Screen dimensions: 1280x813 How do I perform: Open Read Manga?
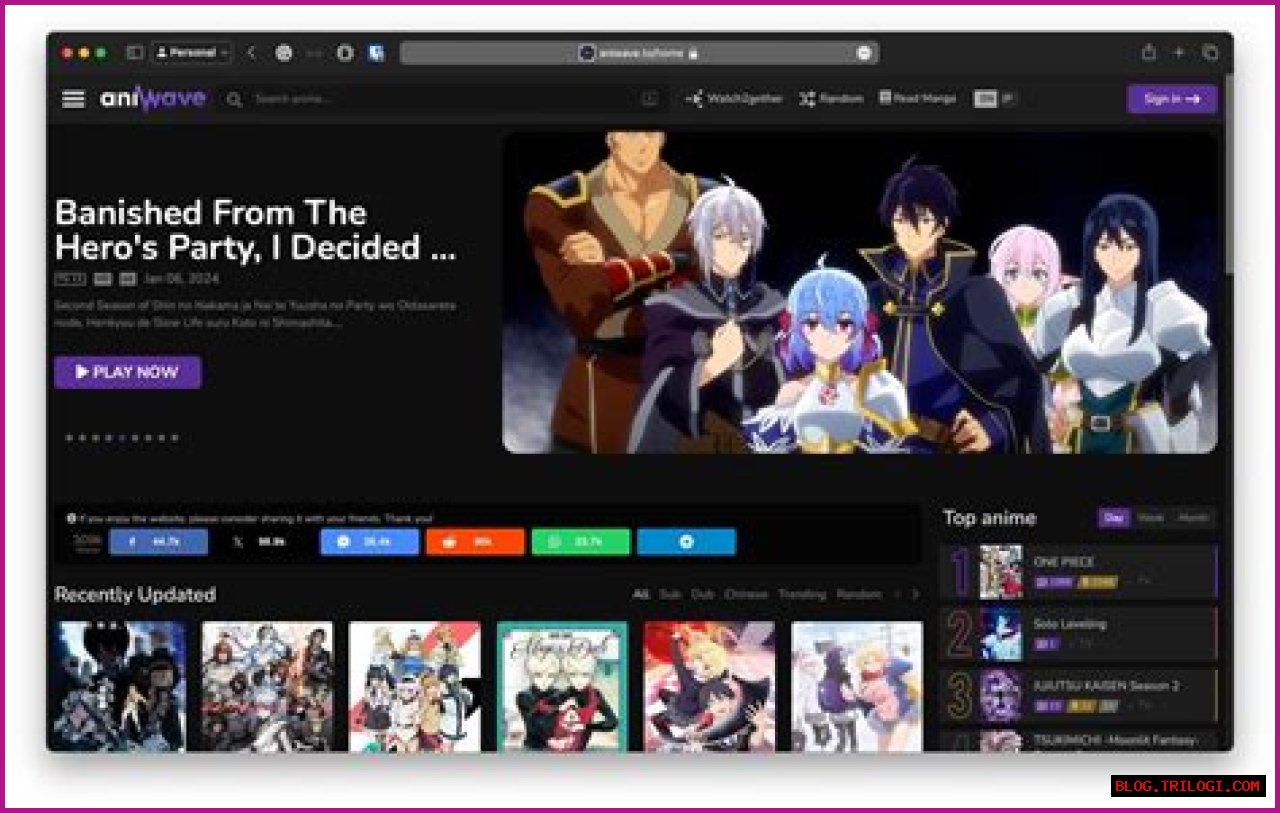point(917,99)
